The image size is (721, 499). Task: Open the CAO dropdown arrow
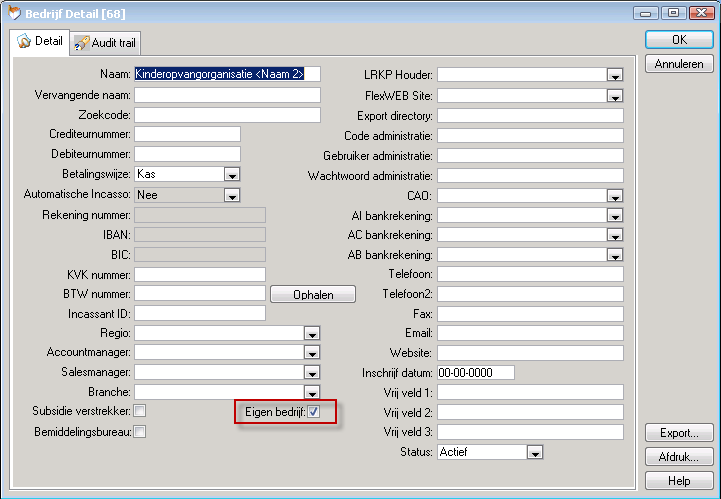614,196
